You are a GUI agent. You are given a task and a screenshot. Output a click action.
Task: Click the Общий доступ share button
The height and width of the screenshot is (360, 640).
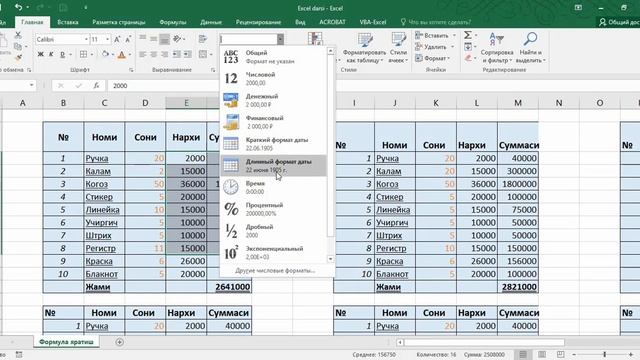coord(618,22)
